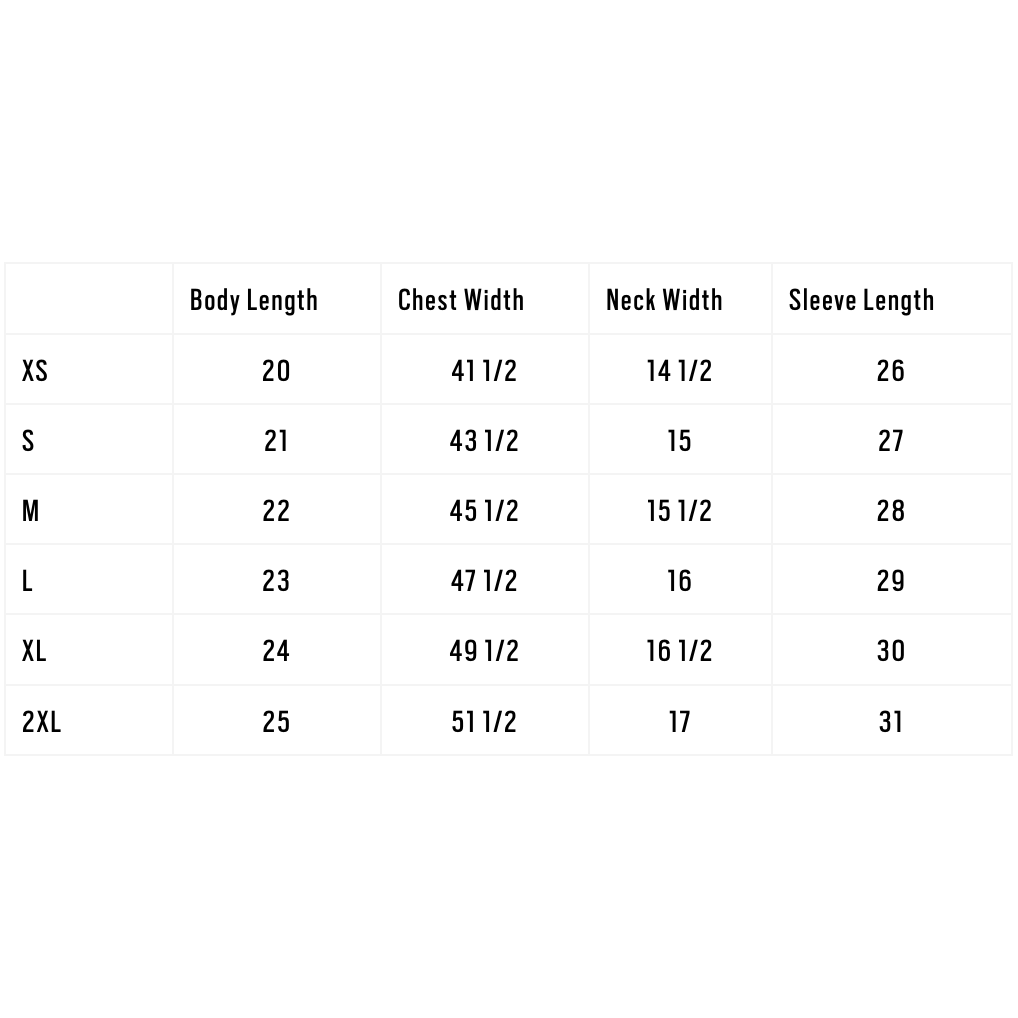Viewport: 1018px width, 1018px height.
Task: Select the XS size row label
Action: [x=35, y=371]
